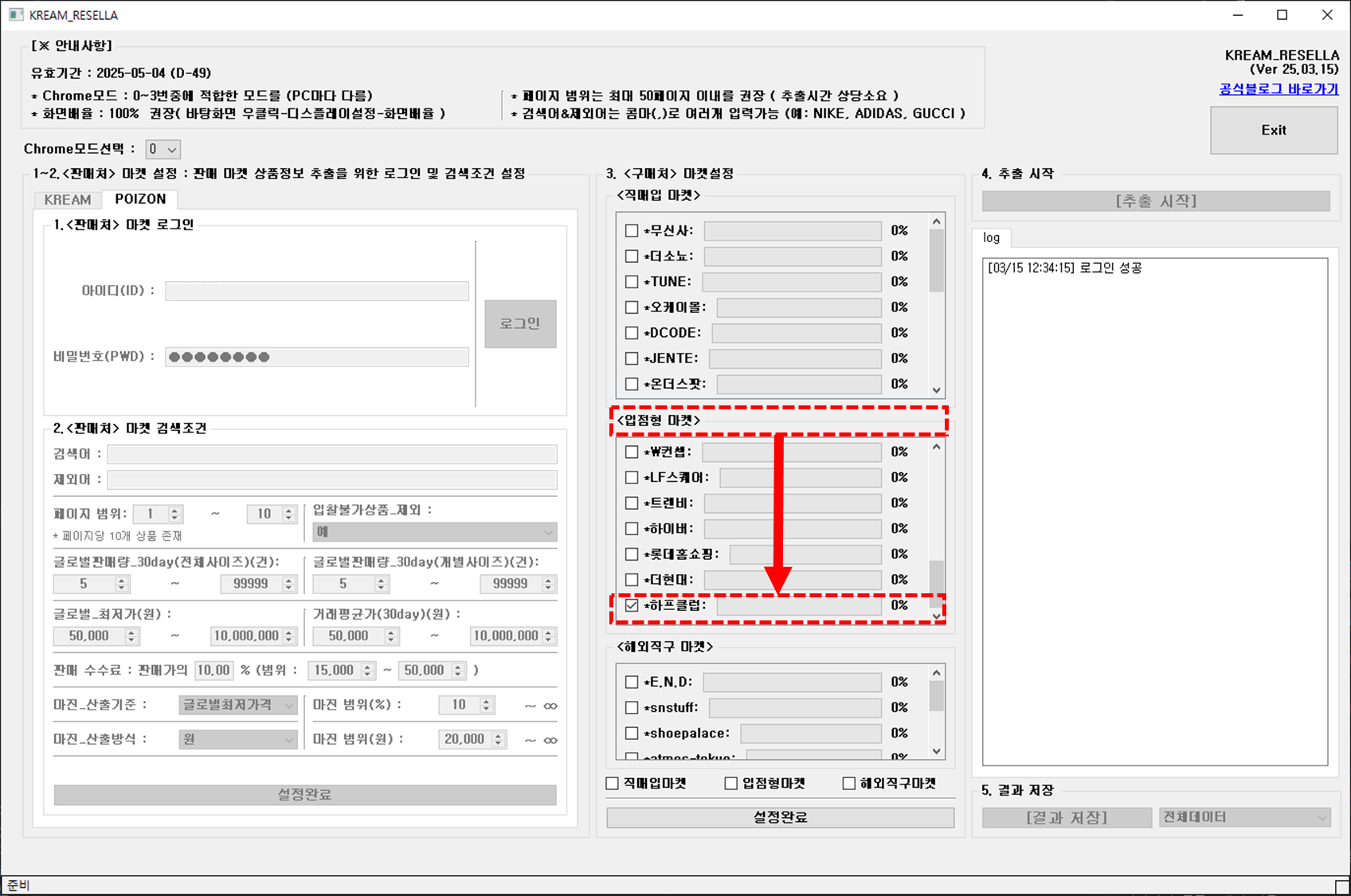Open the 마진_산출방식 dropdown
Image resolution: width=1351 pixels, height=896 pixels.
tap(238, 740)
